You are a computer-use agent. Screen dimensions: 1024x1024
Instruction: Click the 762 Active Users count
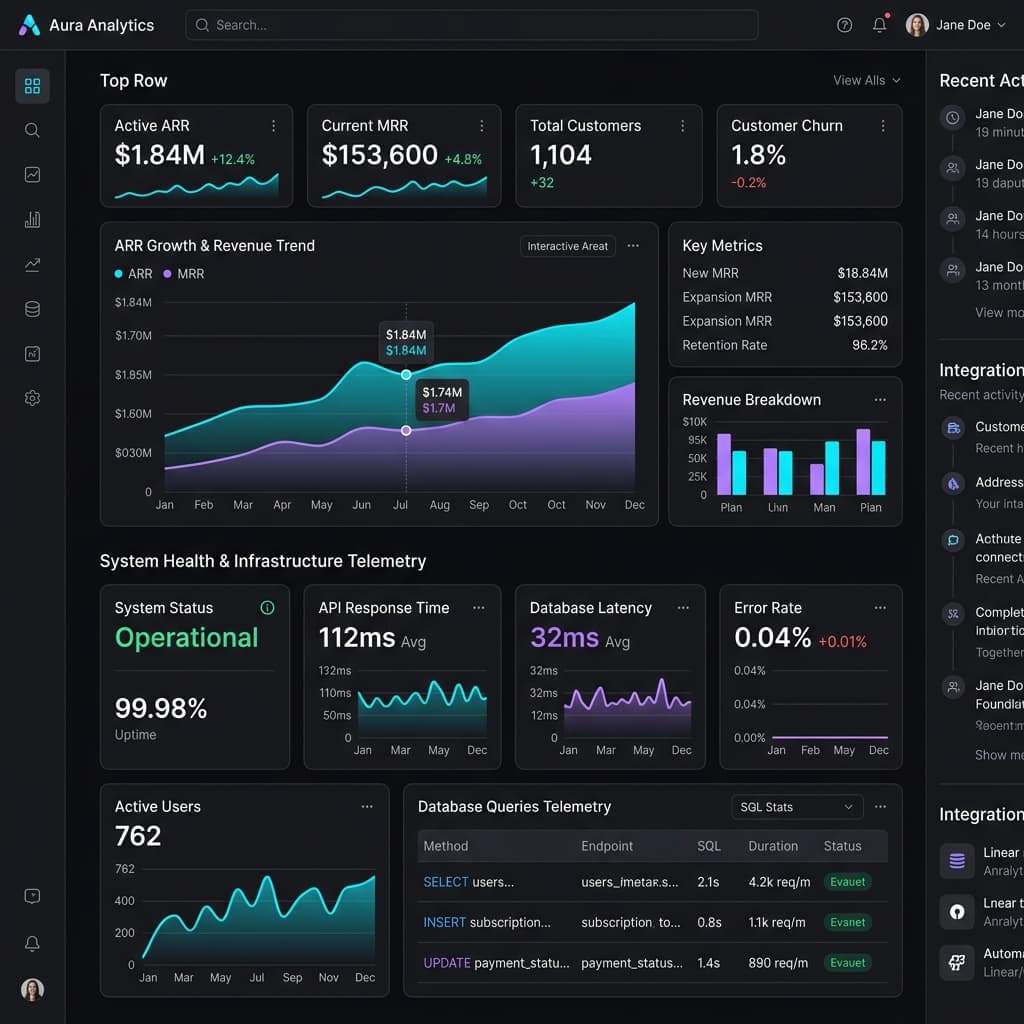pos(138,836)
